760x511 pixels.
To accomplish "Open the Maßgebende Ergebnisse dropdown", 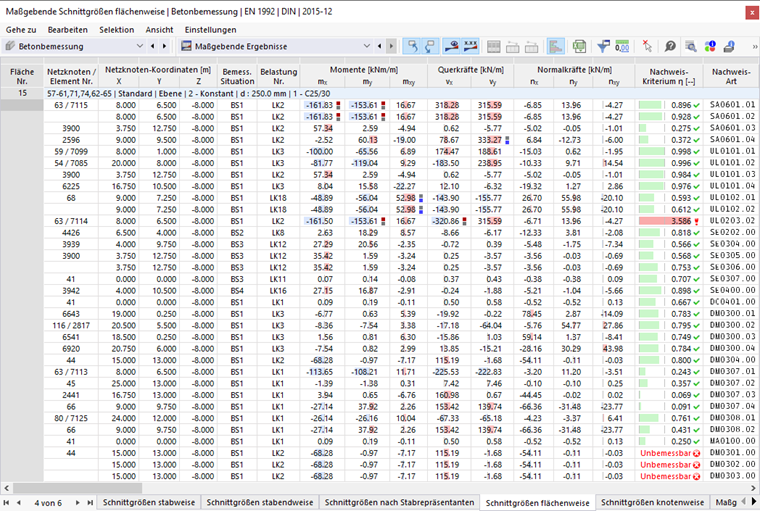I will point(366,46).
